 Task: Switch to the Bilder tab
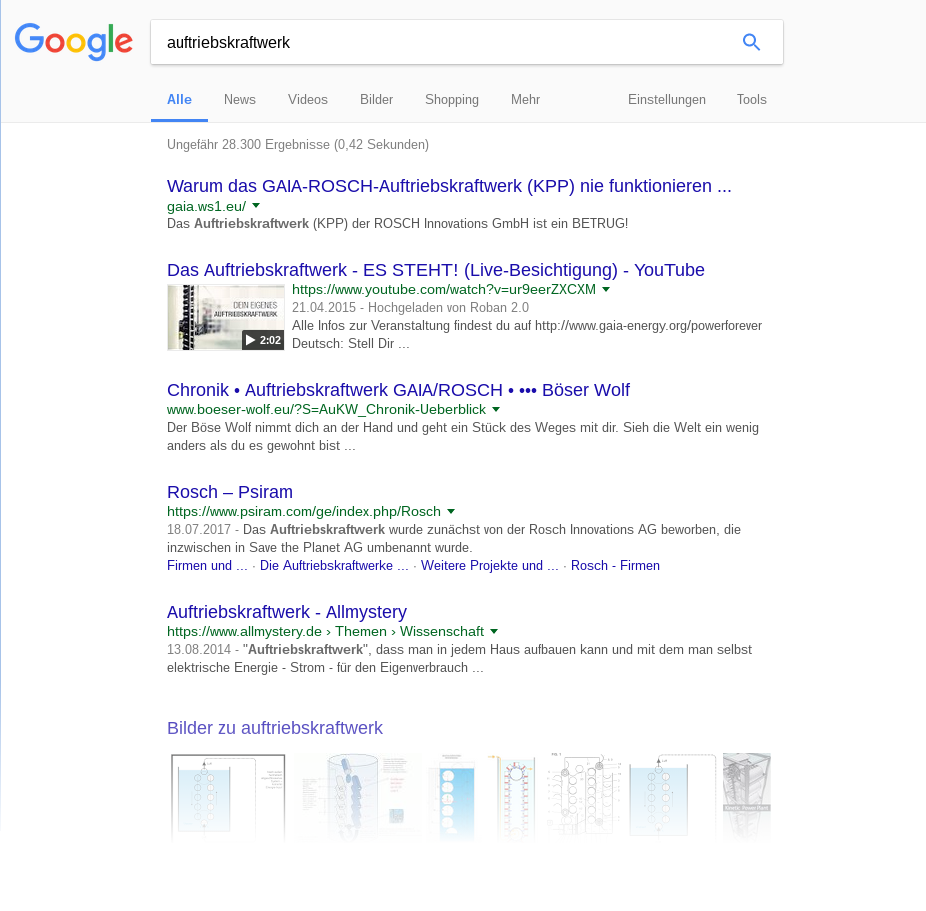376,99
